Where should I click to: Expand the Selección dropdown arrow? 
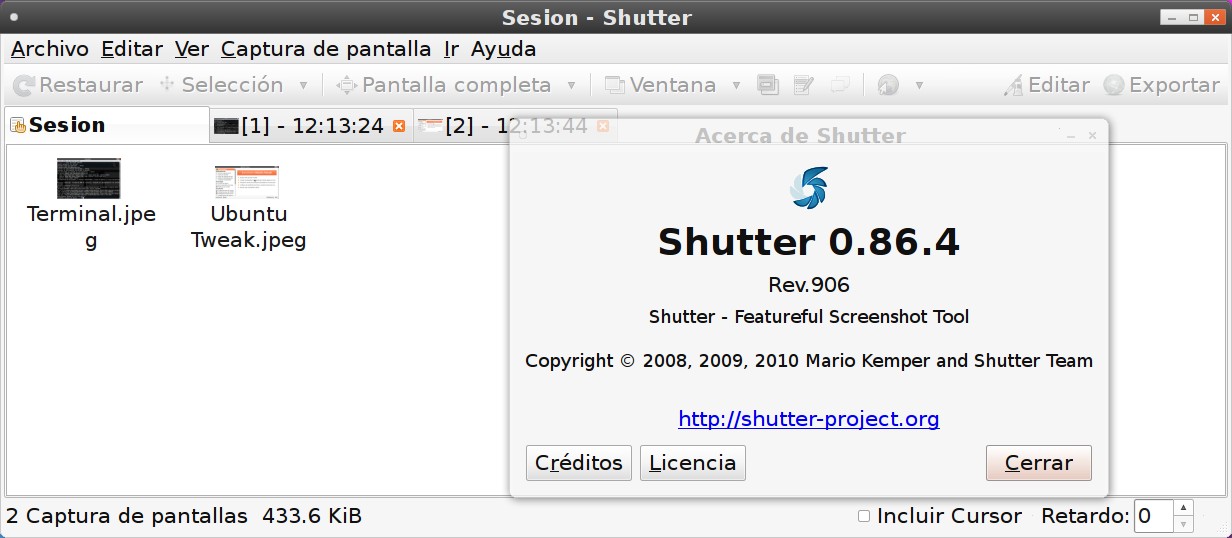point(304,85)
